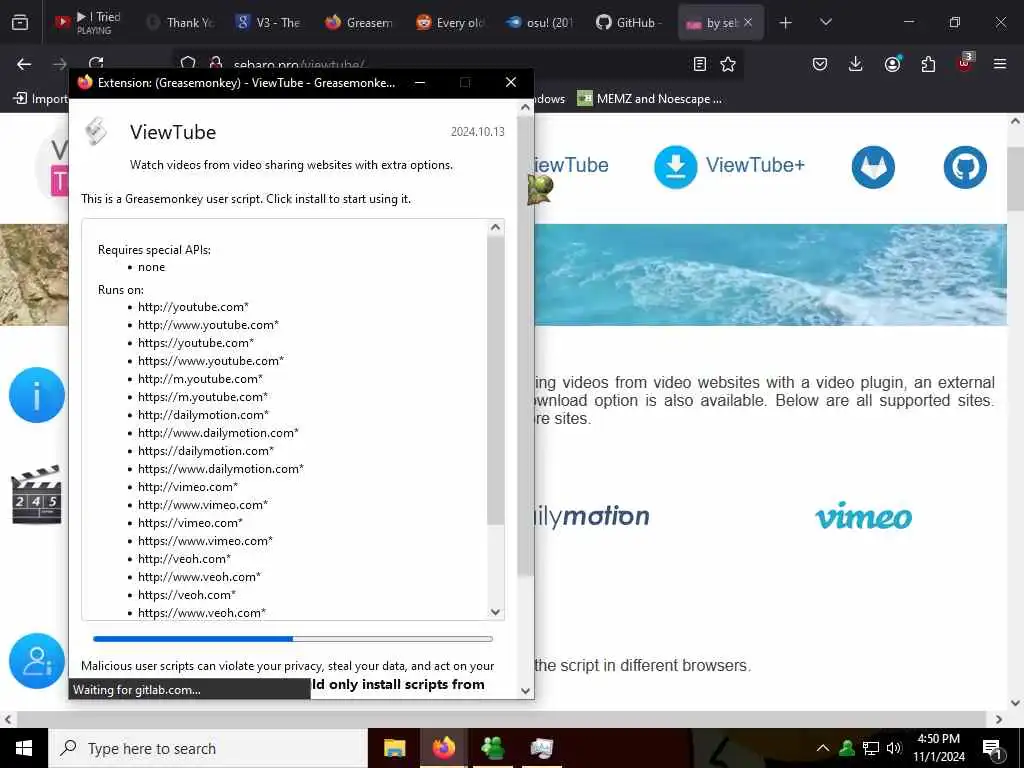Show hidden system tray icons chevron

pos(823,748)
